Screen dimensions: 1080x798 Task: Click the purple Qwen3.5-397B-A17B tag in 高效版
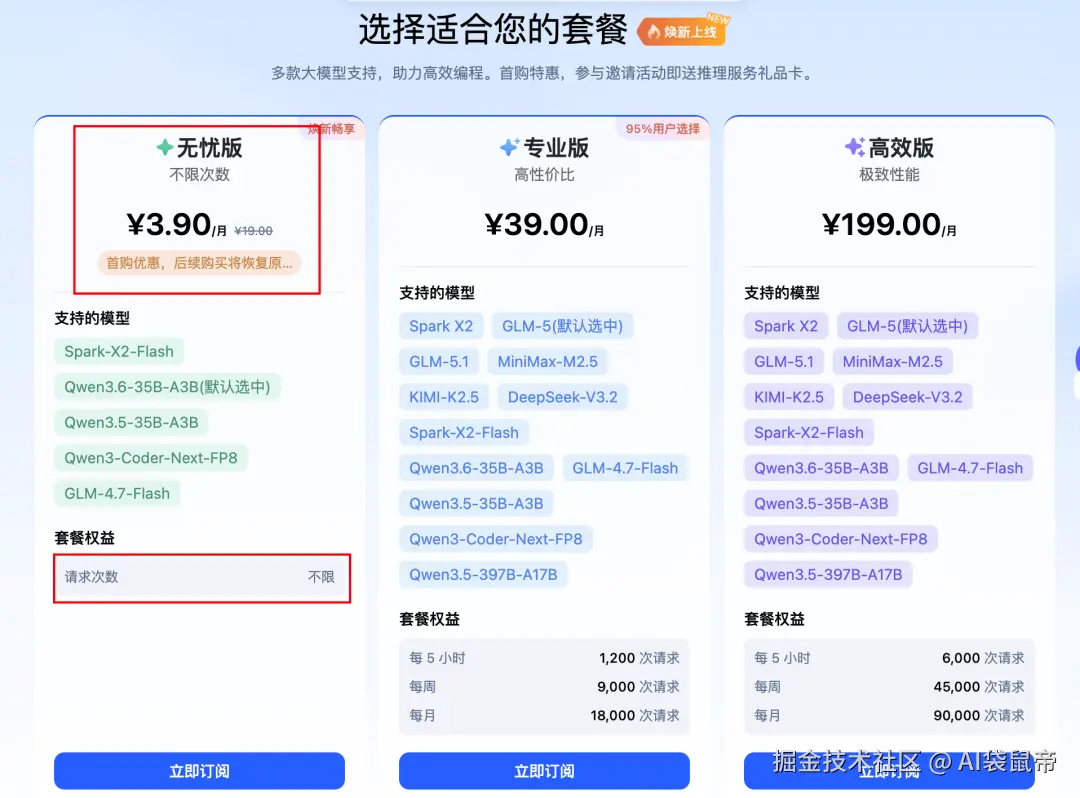(x=828, y=575)
